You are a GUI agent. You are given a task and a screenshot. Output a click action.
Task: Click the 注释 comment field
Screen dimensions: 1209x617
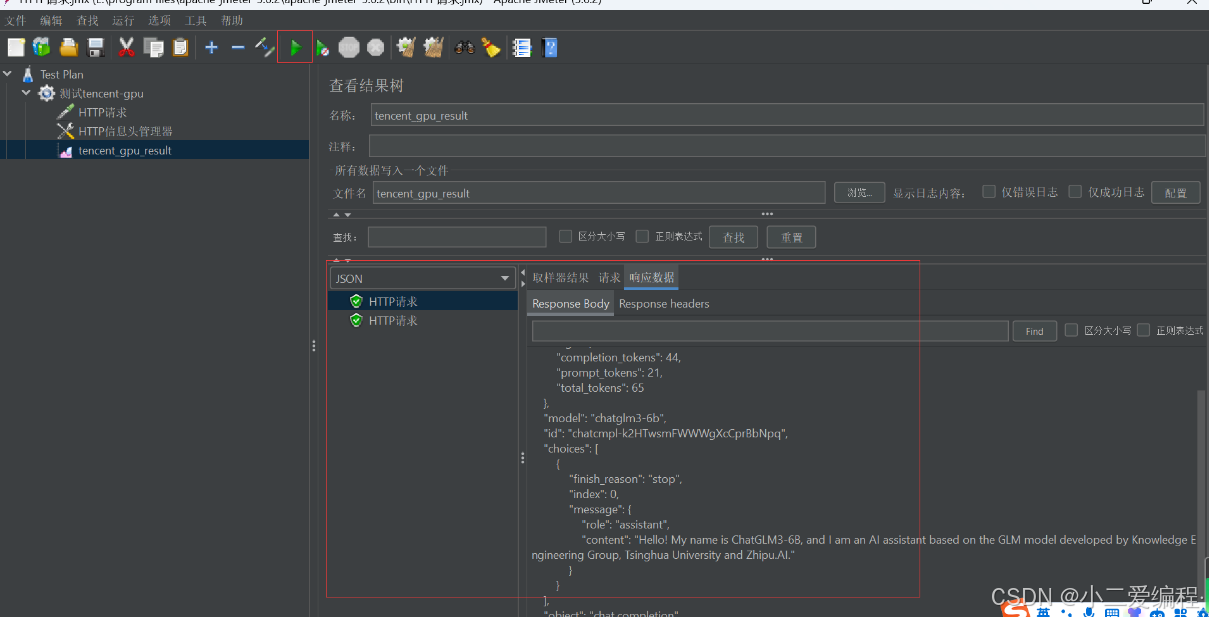point(787,147)
